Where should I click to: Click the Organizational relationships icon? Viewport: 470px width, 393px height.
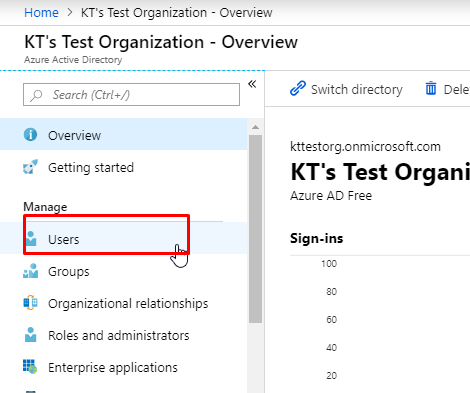(30, 303)
